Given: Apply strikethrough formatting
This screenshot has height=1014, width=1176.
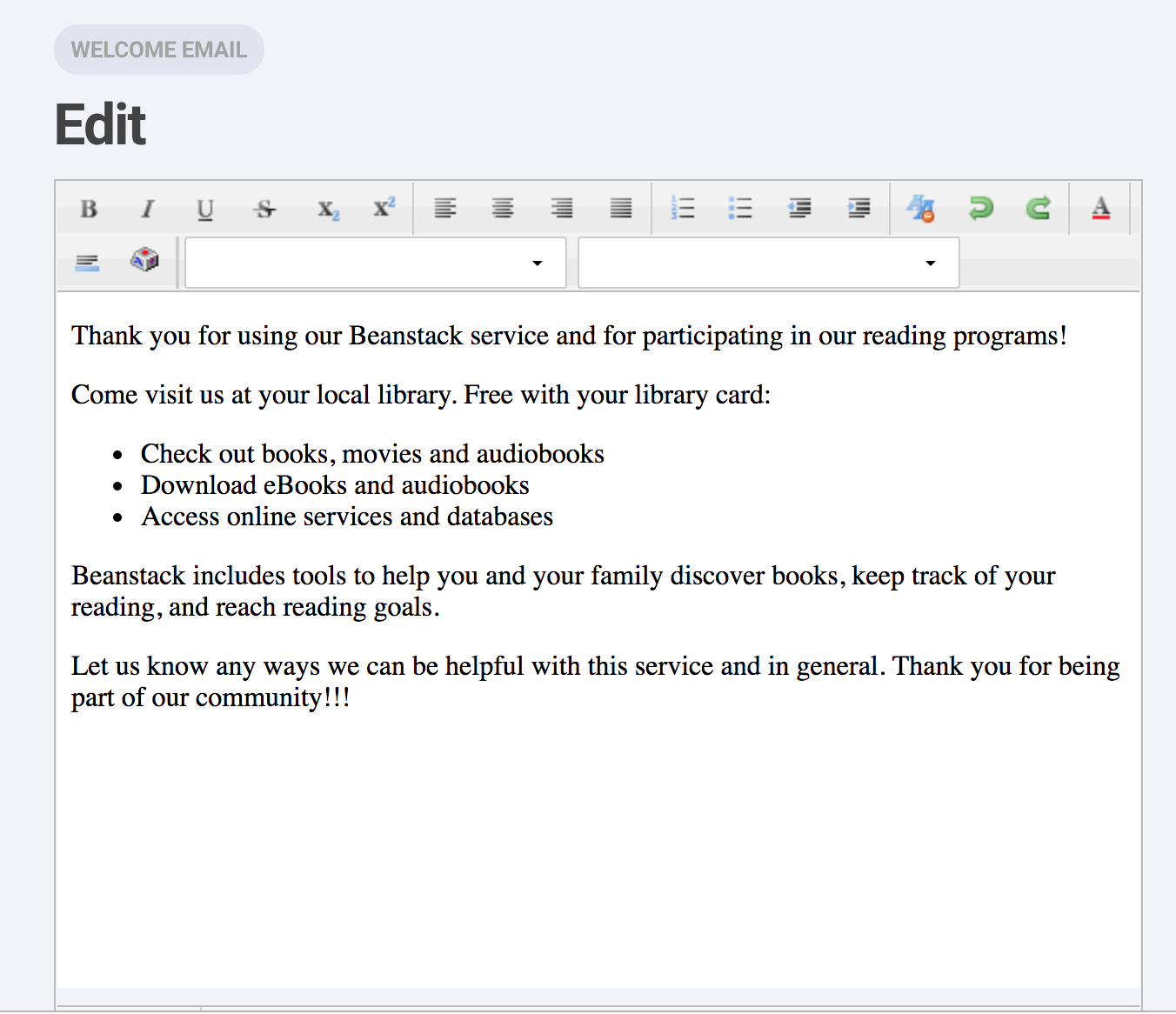Looking at the screenshot, I should 265,209.
